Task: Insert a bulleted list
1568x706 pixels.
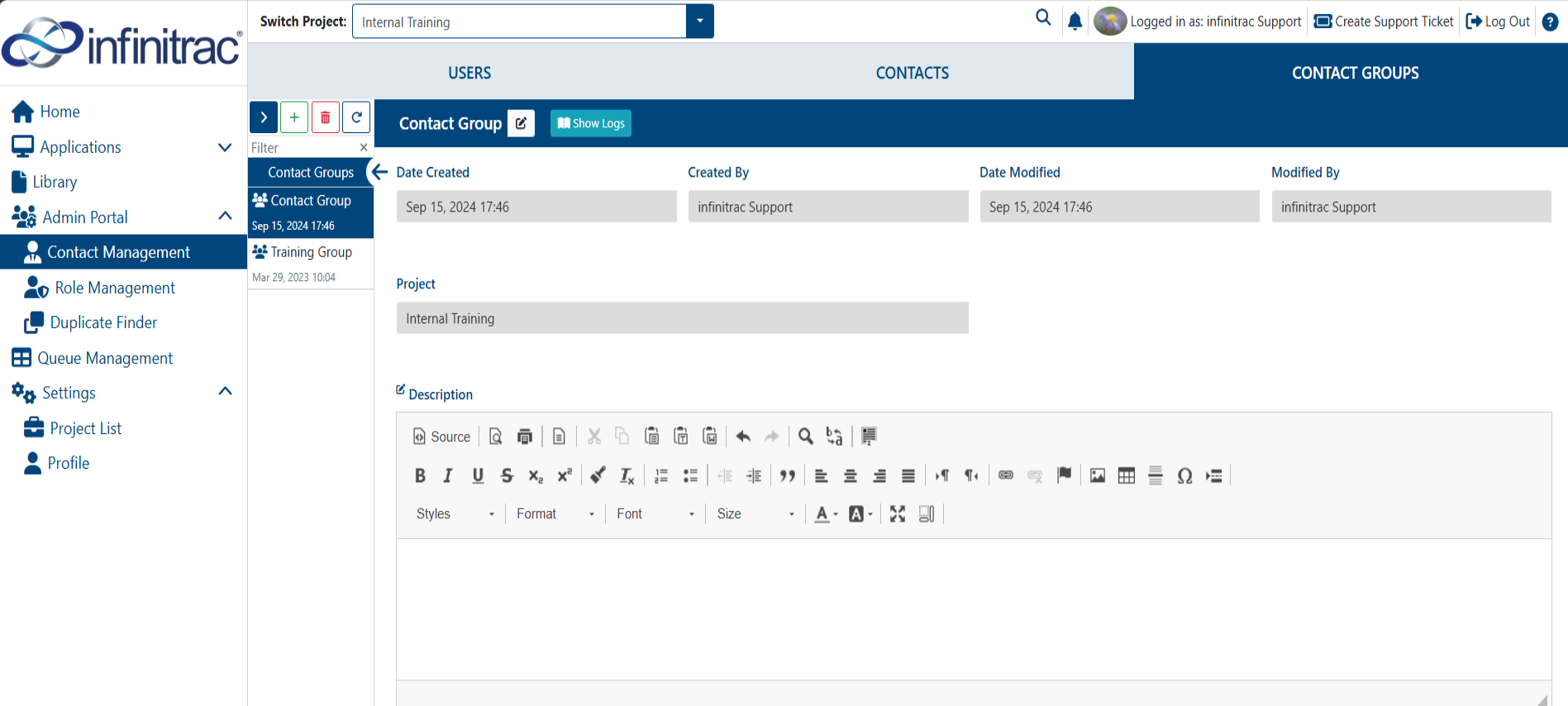Action: (x=690, y=475)
